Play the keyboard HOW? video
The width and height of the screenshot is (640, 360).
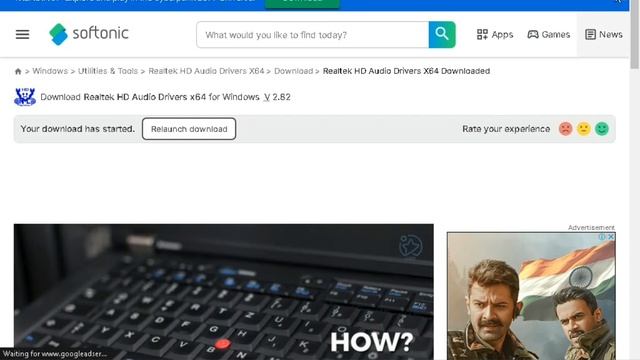point(224,291)
